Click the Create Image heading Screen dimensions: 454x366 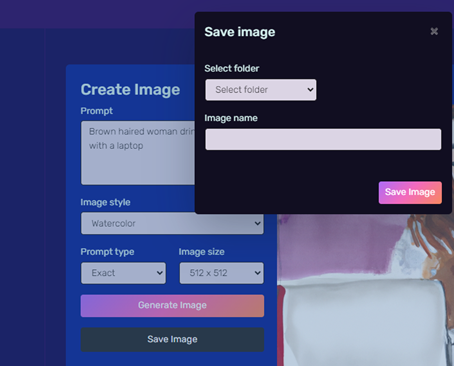tap(130, 90)
